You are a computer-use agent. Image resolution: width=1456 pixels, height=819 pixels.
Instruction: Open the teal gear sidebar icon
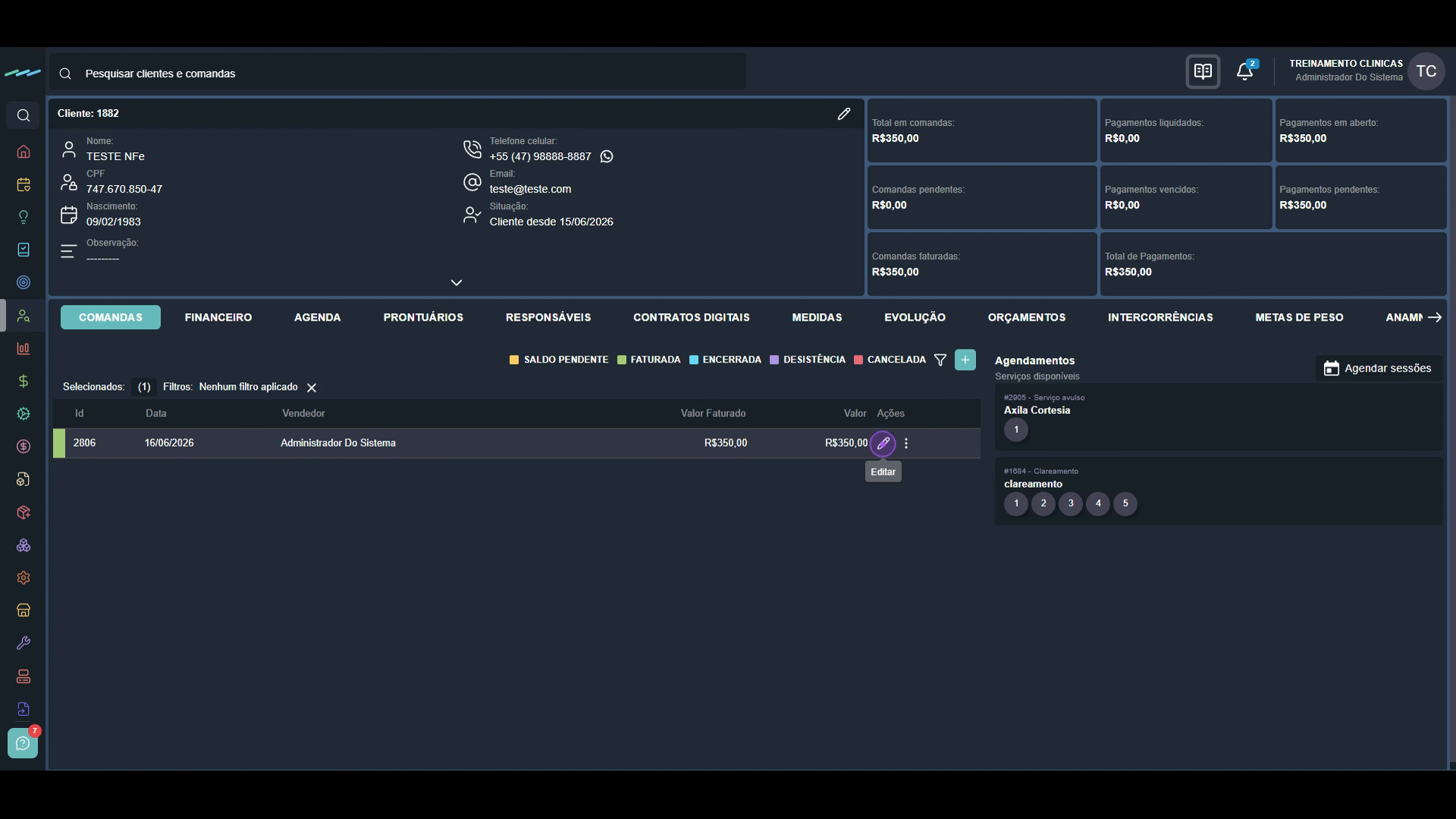[24, 414]
